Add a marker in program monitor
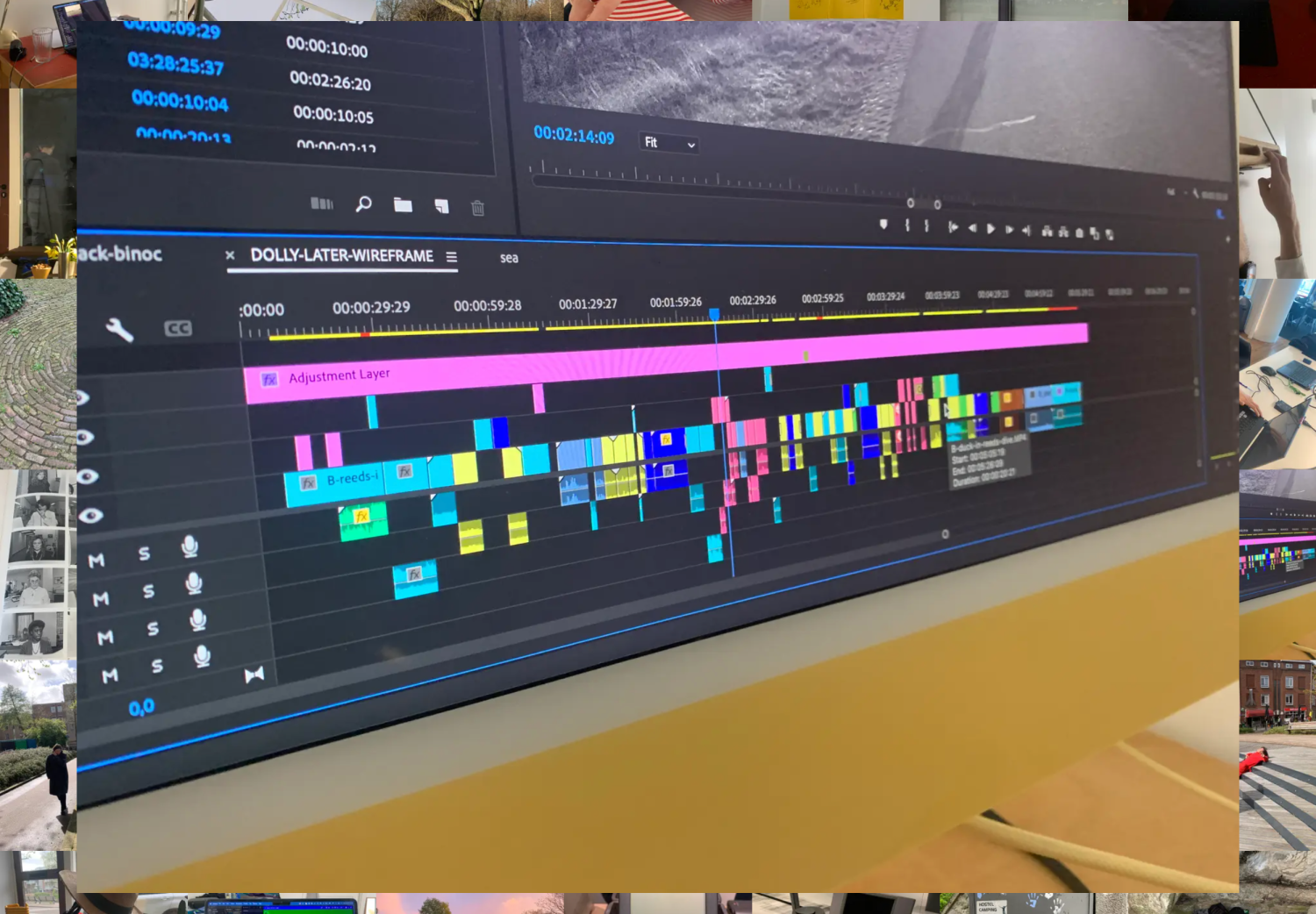This screenshot has width=1316, height=914. tap(883, 225)
